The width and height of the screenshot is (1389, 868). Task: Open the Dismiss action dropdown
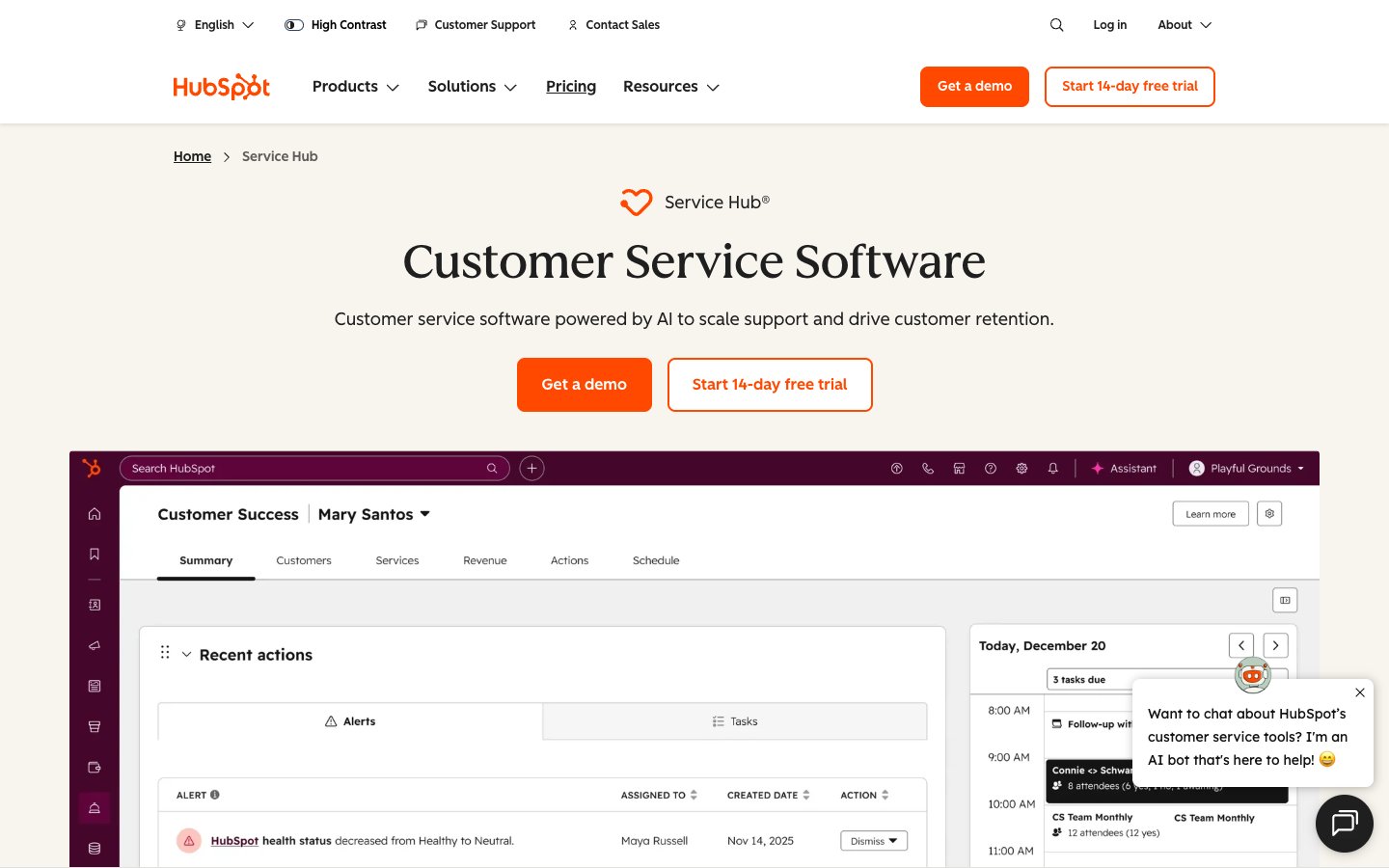[873, 841]
